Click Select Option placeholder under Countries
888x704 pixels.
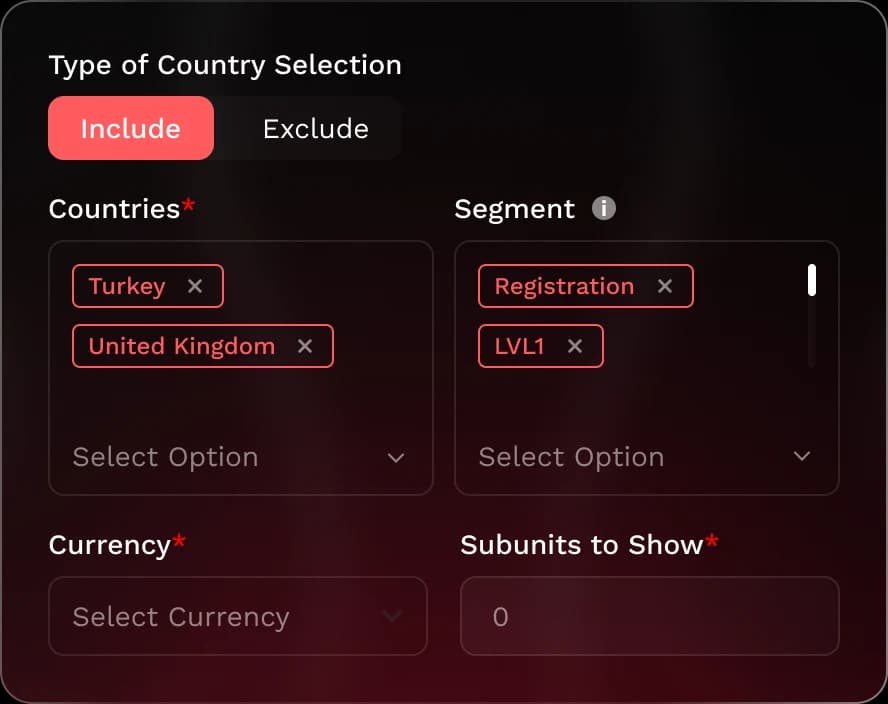pyautogui.click(x=166, y=457)
